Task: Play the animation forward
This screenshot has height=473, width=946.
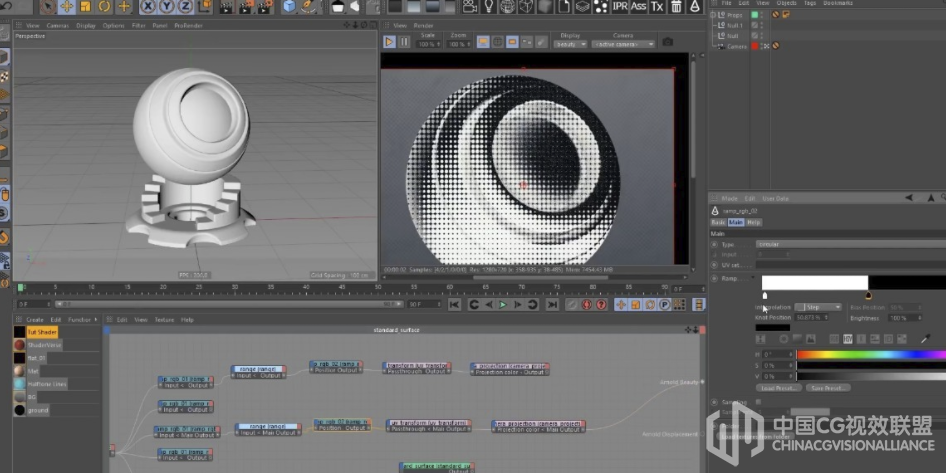Action: point(503,305)
